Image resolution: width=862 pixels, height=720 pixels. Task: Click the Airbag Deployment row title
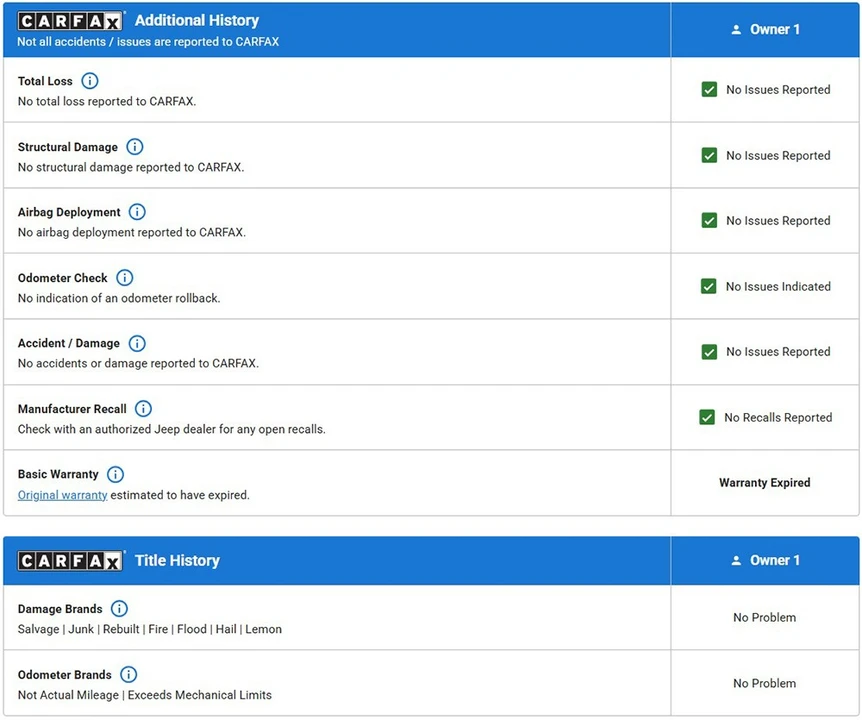click(x=69, y=213)
